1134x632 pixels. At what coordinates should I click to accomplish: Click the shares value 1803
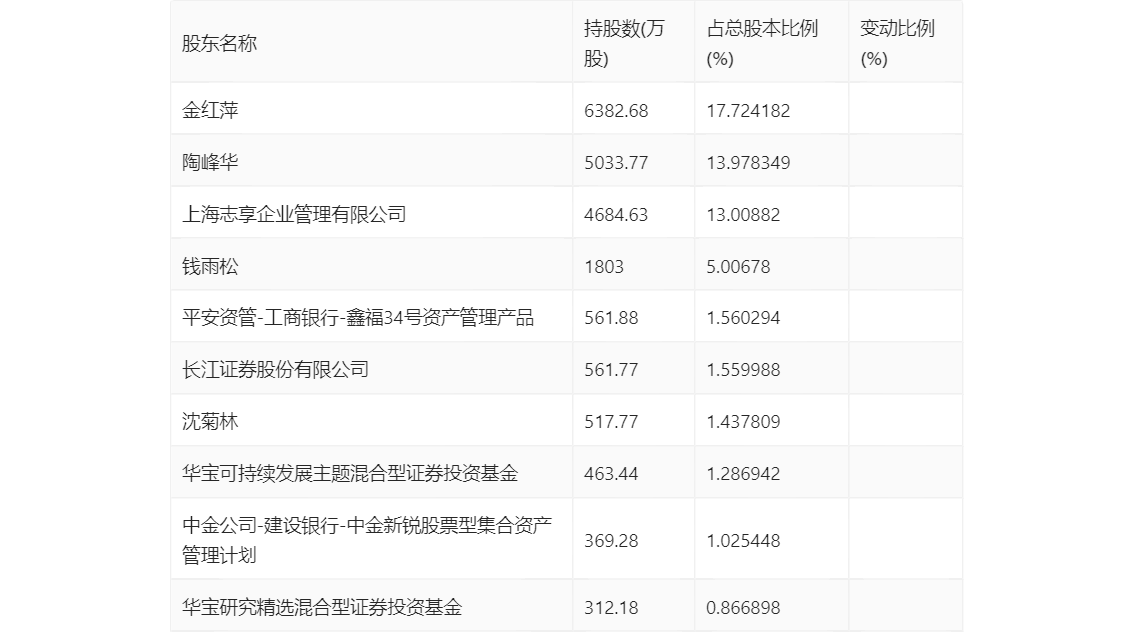604,267
